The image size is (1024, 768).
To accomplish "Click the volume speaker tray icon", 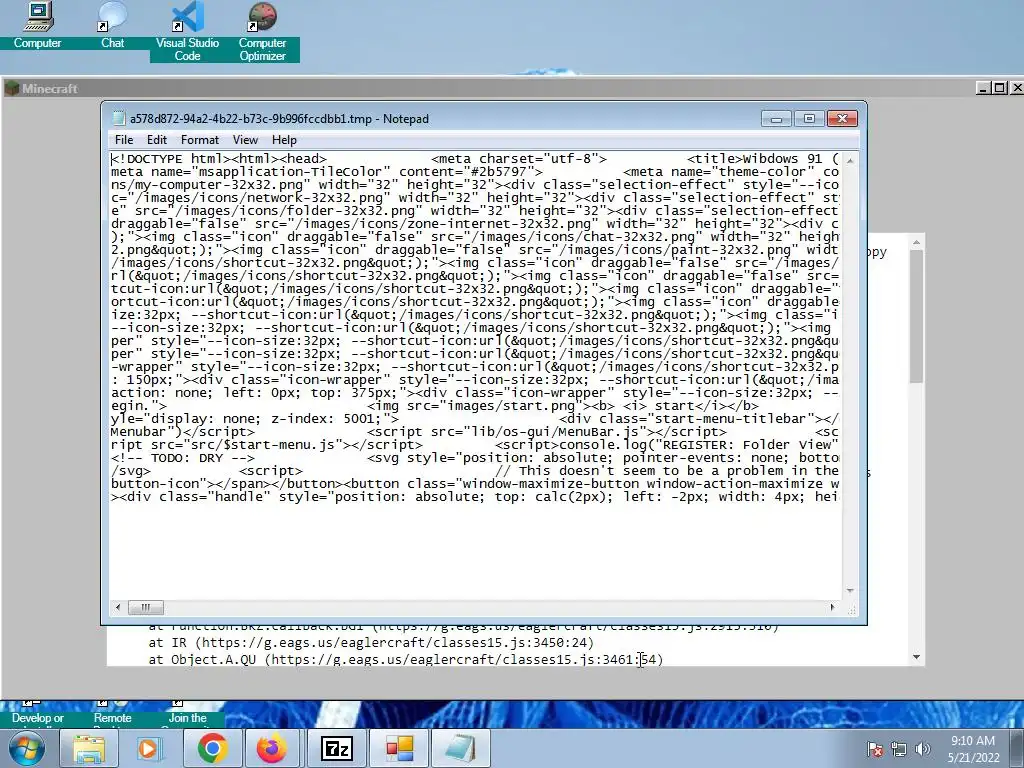I will tap(922, 749).
